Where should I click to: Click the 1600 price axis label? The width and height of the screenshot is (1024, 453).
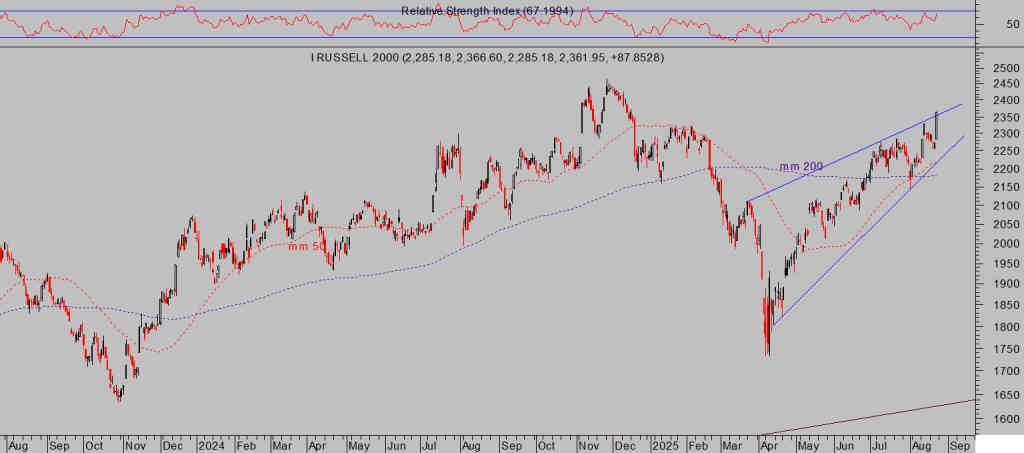[1004, 419]
